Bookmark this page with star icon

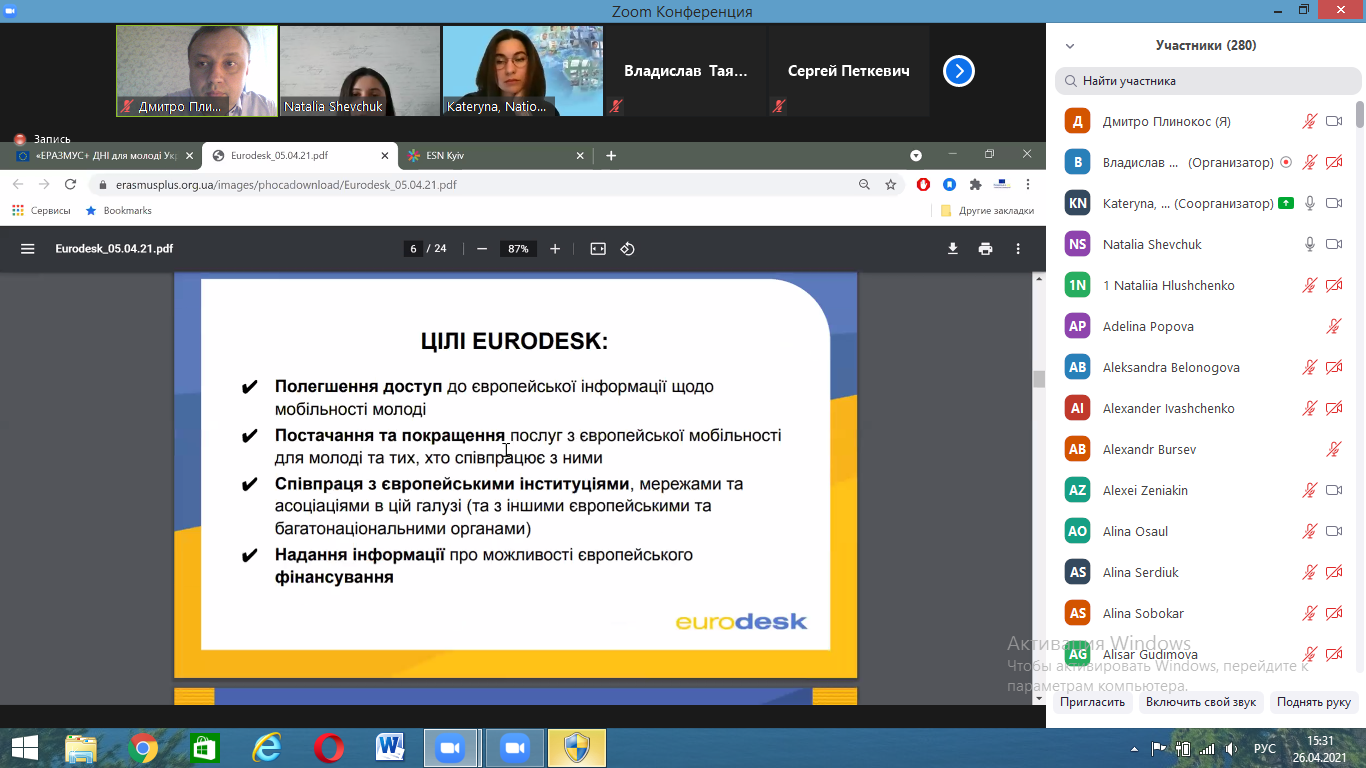[890, 185]
